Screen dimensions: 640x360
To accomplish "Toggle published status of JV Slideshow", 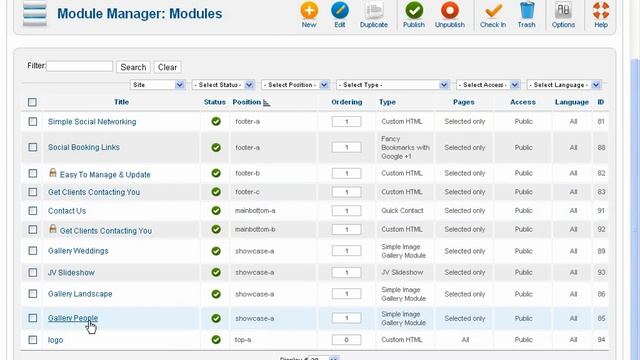I will [216, 272].
